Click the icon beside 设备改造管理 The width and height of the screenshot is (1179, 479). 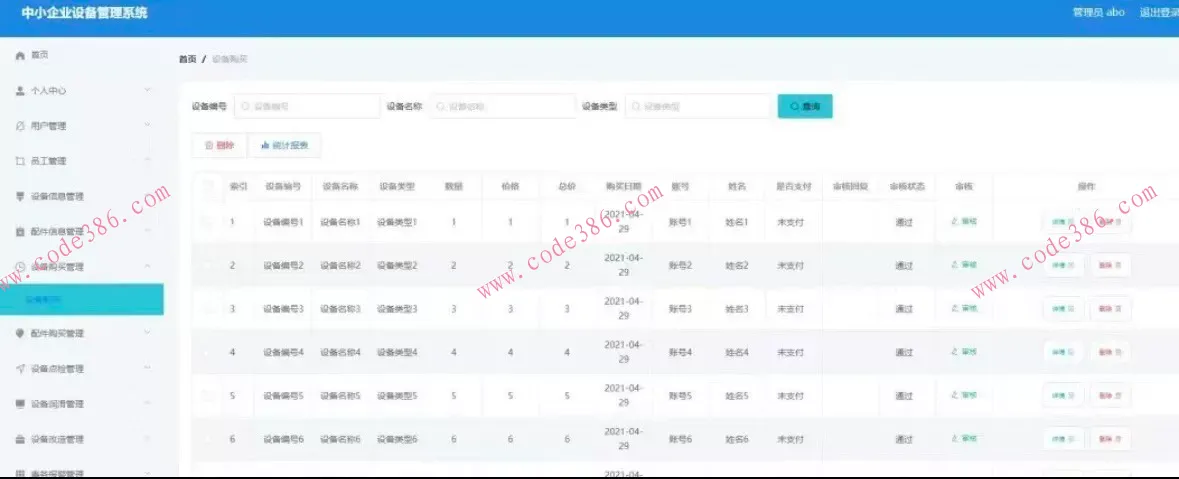point(20,439)
